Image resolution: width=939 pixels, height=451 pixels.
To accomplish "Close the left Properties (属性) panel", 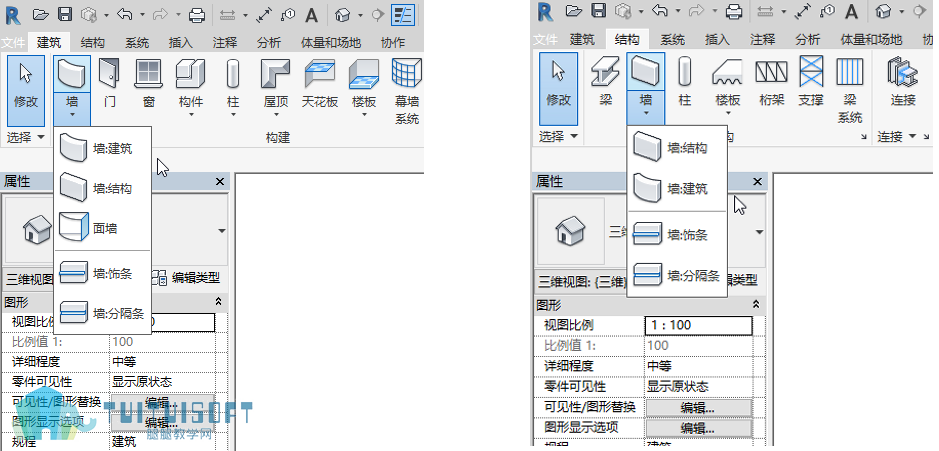I will (220, 181).
